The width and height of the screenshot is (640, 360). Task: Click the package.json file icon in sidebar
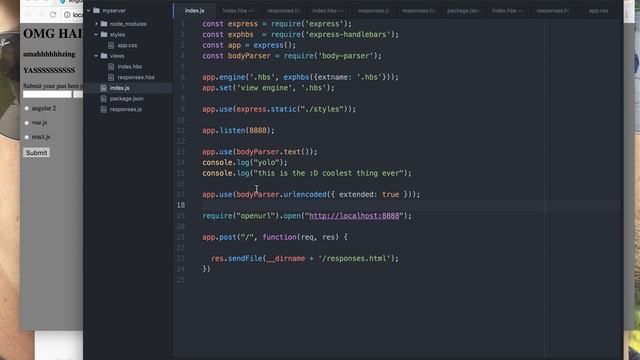(x=103, y=98)
